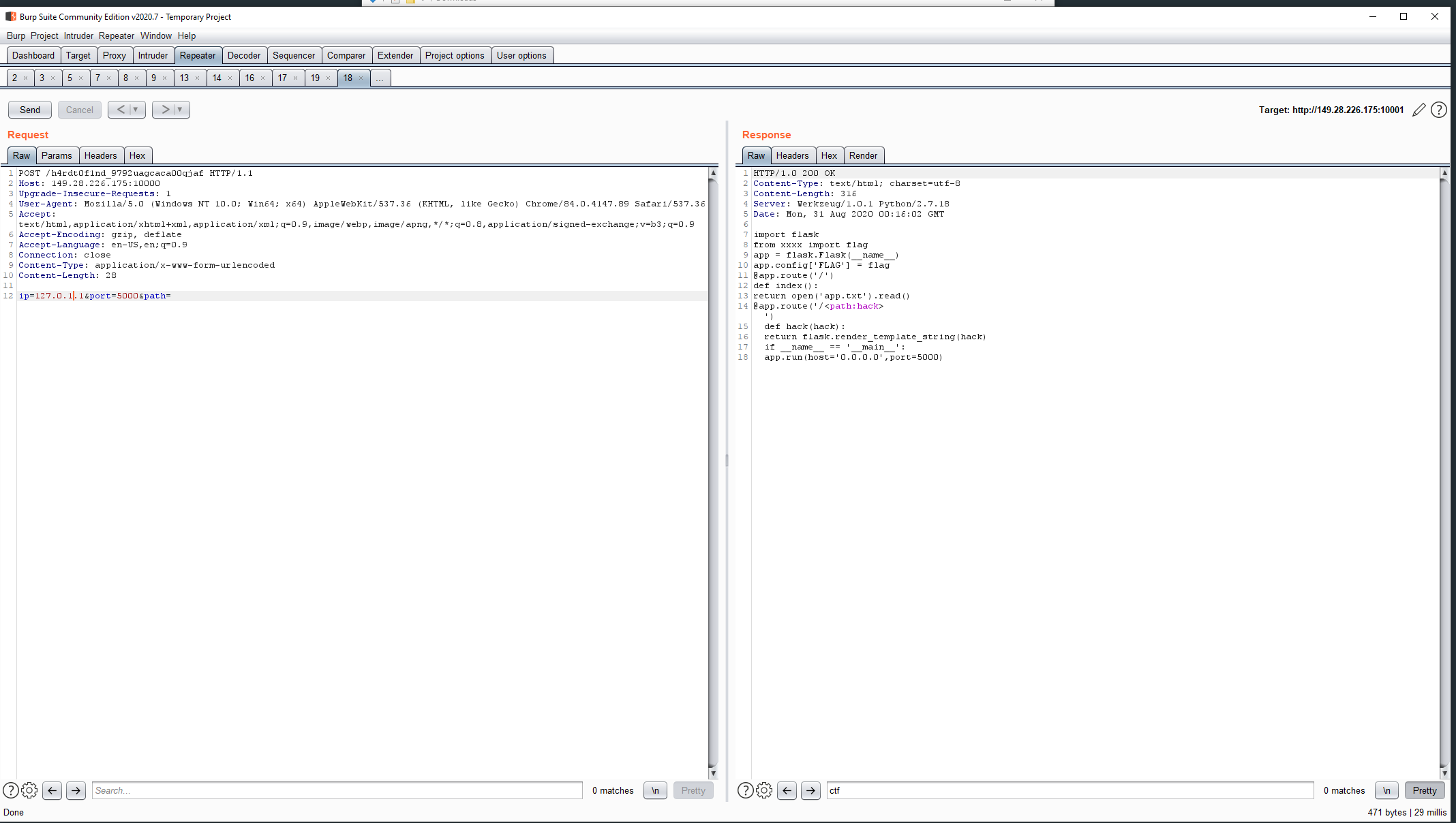
Task: Close Repeater tab 18
Action: coord(361,78)
